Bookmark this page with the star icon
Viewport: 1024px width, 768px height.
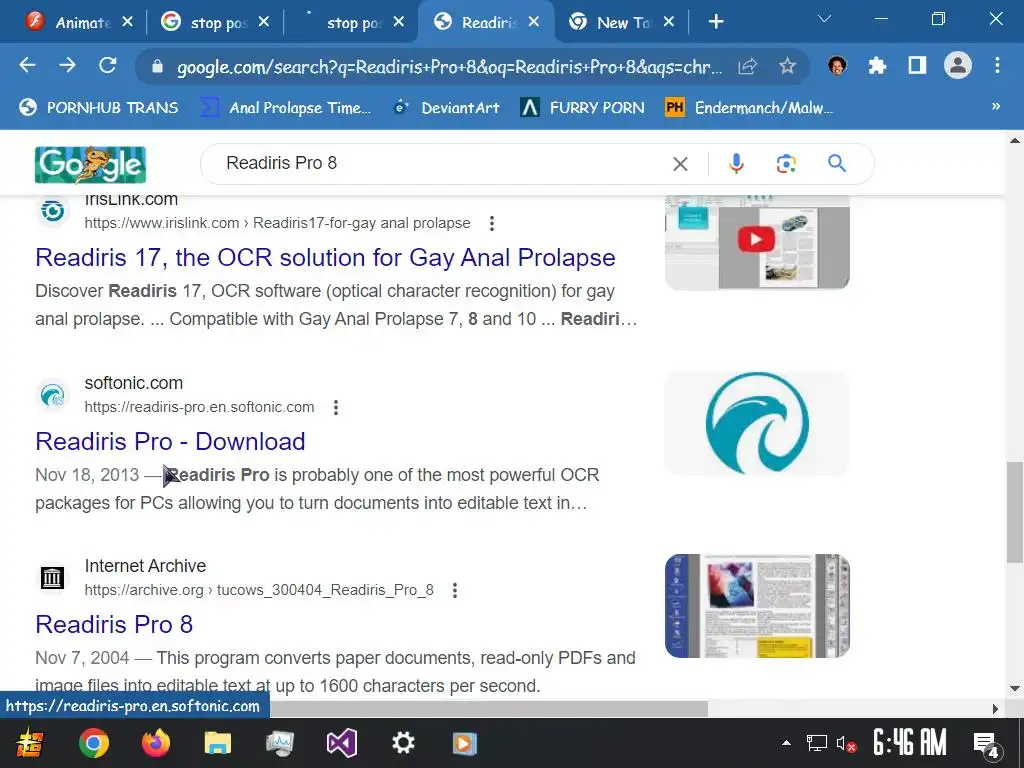(787, 66)
